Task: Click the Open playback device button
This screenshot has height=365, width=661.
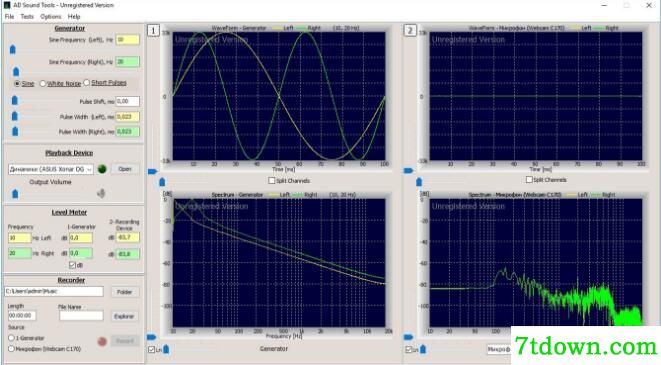Action: tap(125, 169)
